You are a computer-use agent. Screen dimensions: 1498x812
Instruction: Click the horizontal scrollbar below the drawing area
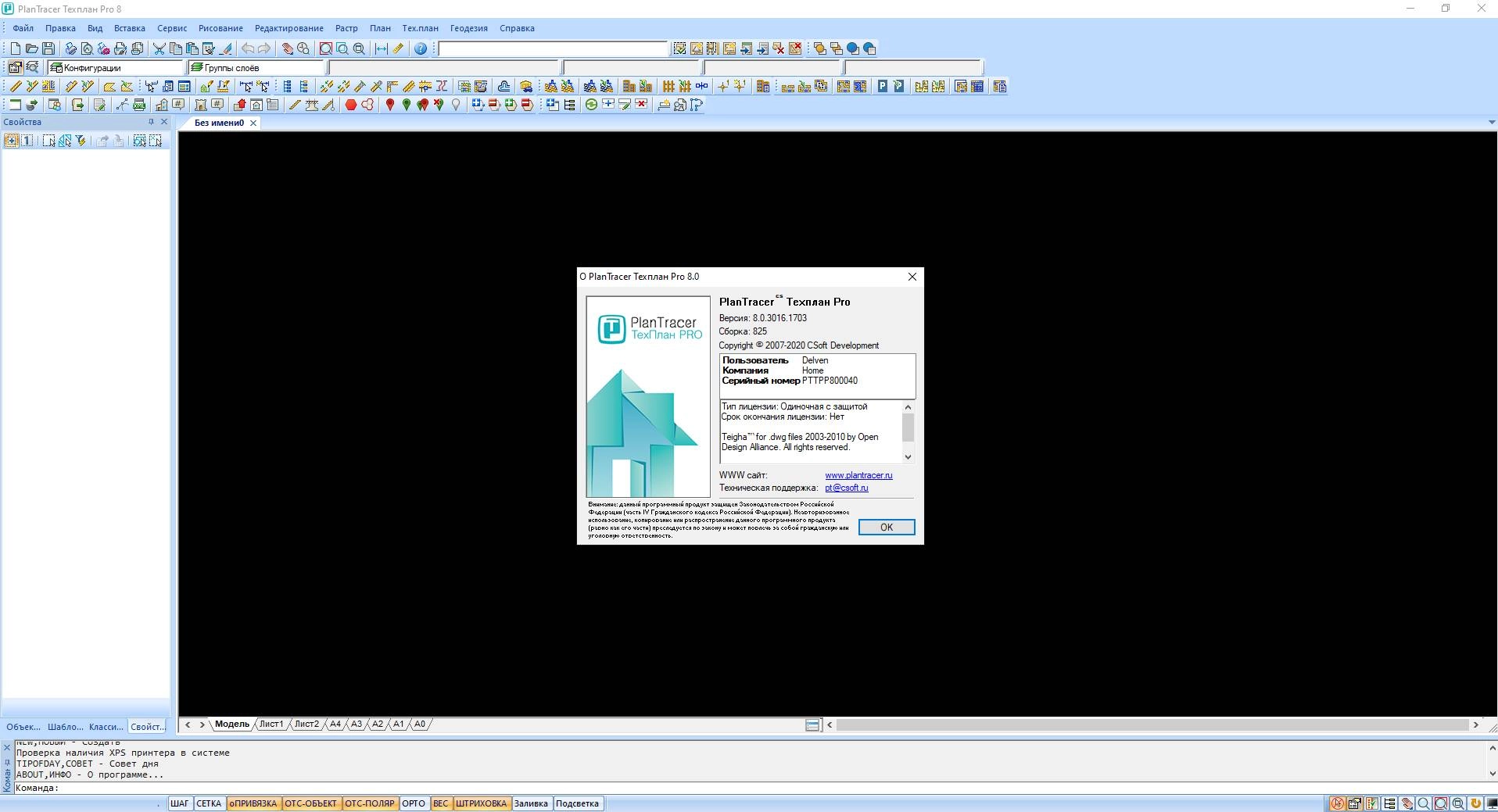1152,725
